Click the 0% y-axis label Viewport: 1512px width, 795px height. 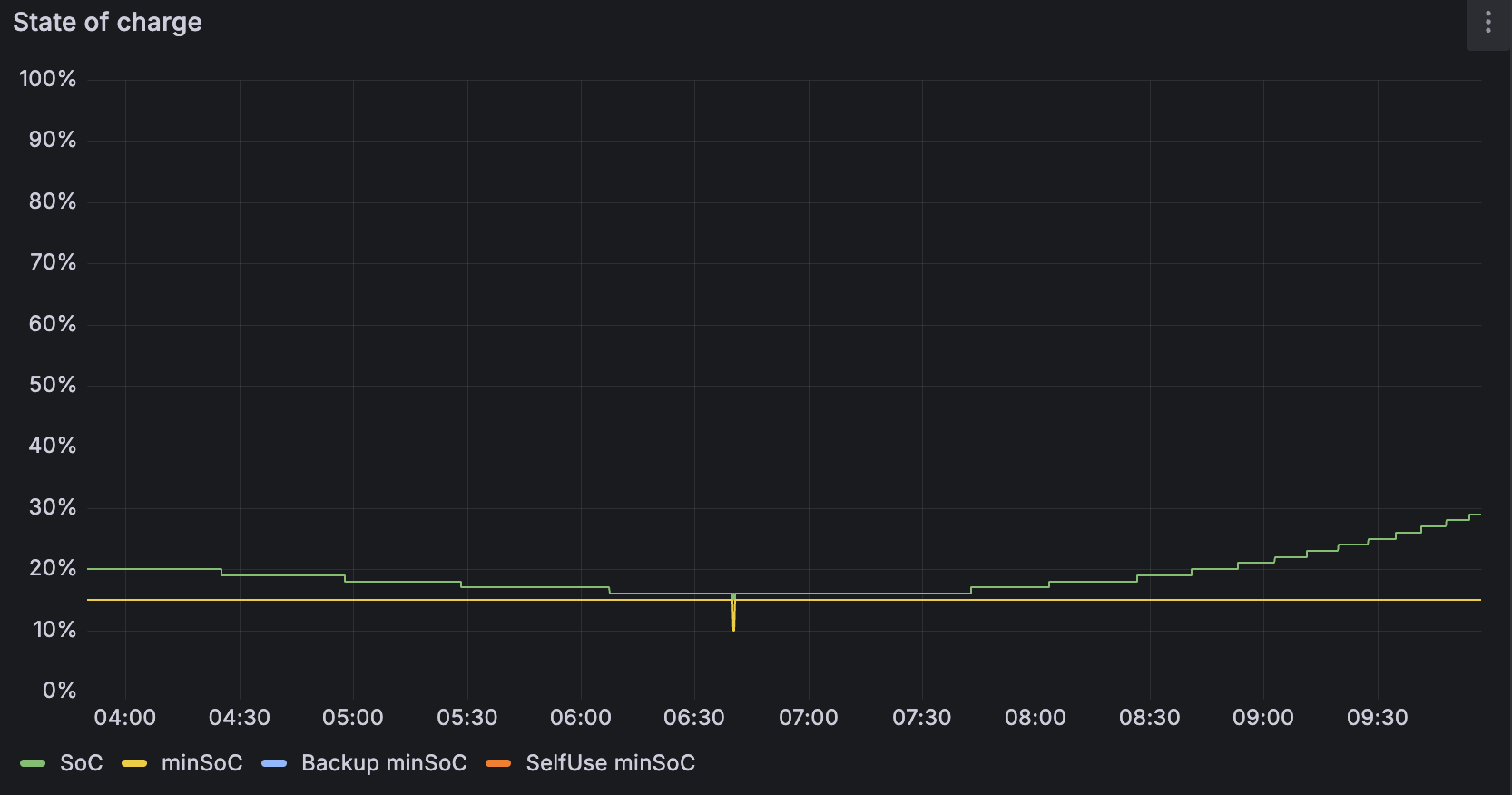click(x=59, y=691)
